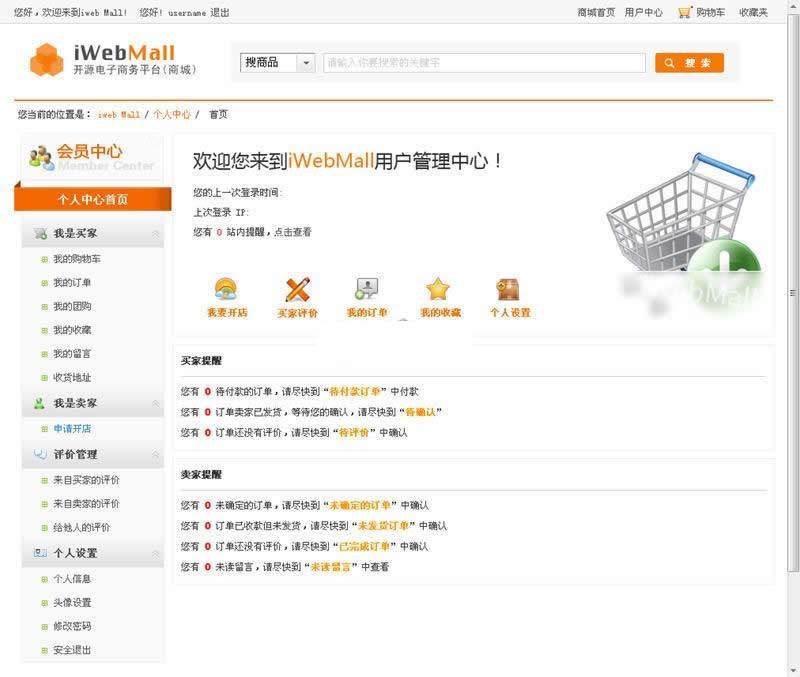Open 修改密码 in the sidebar

pyautogui.click(x=72, y=626)
